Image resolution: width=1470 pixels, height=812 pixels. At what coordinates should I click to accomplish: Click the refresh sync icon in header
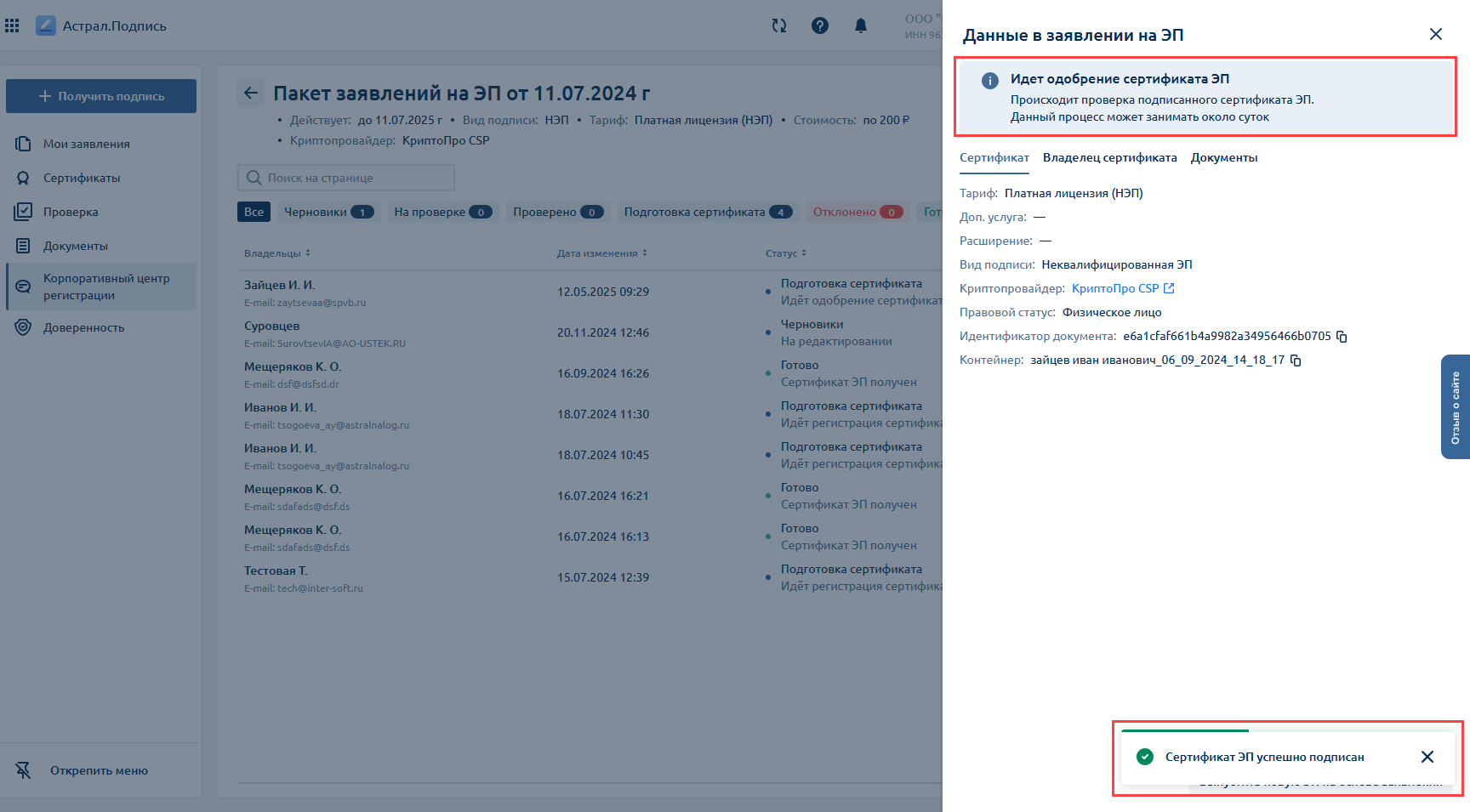pyautogui.click(x=779, y=26)
